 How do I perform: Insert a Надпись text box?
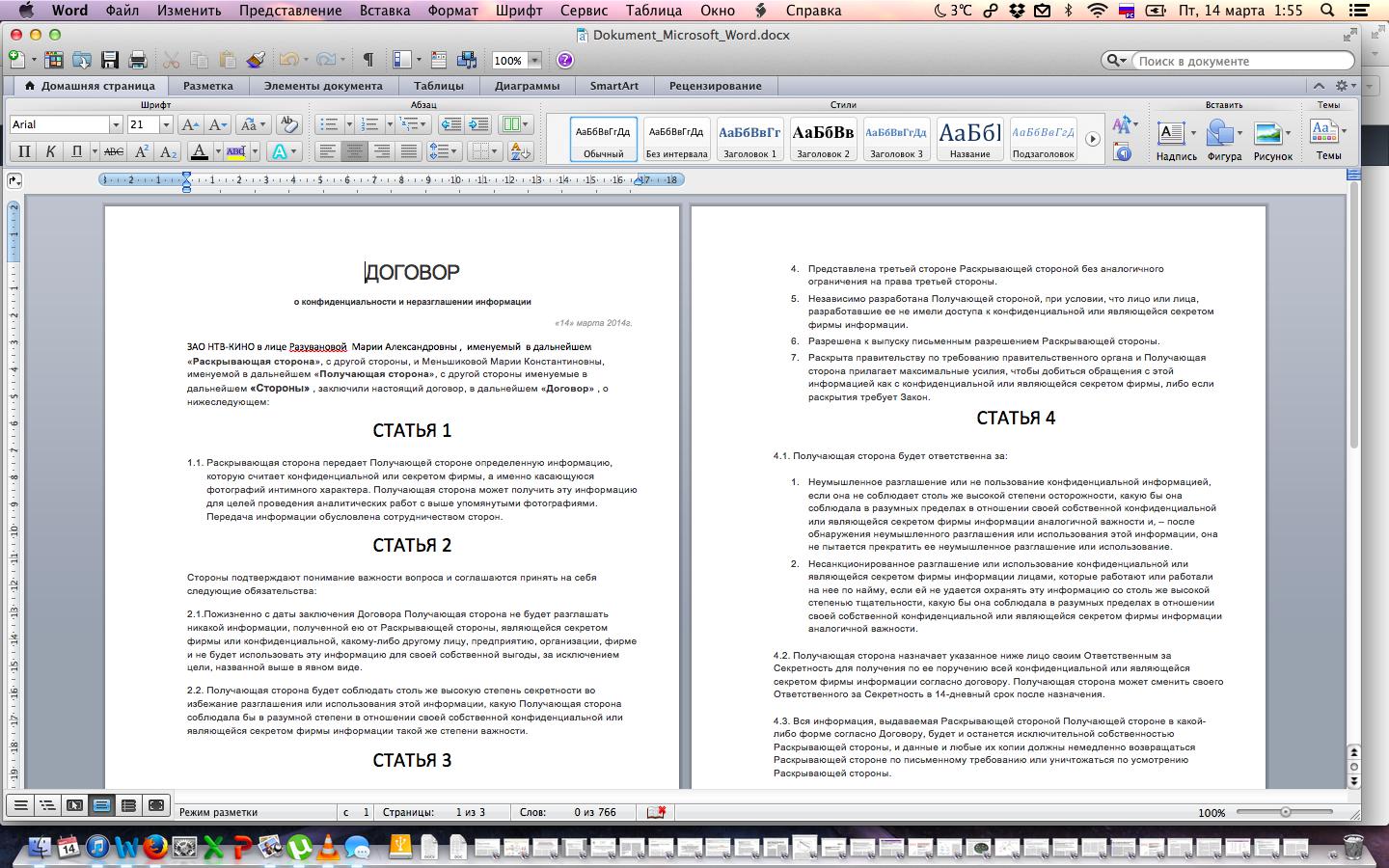(1176, 139)
